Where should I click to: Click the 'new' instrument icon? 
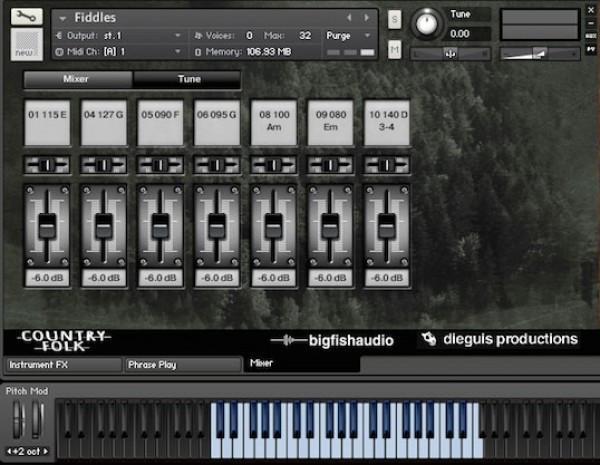[x=24, y=45]
